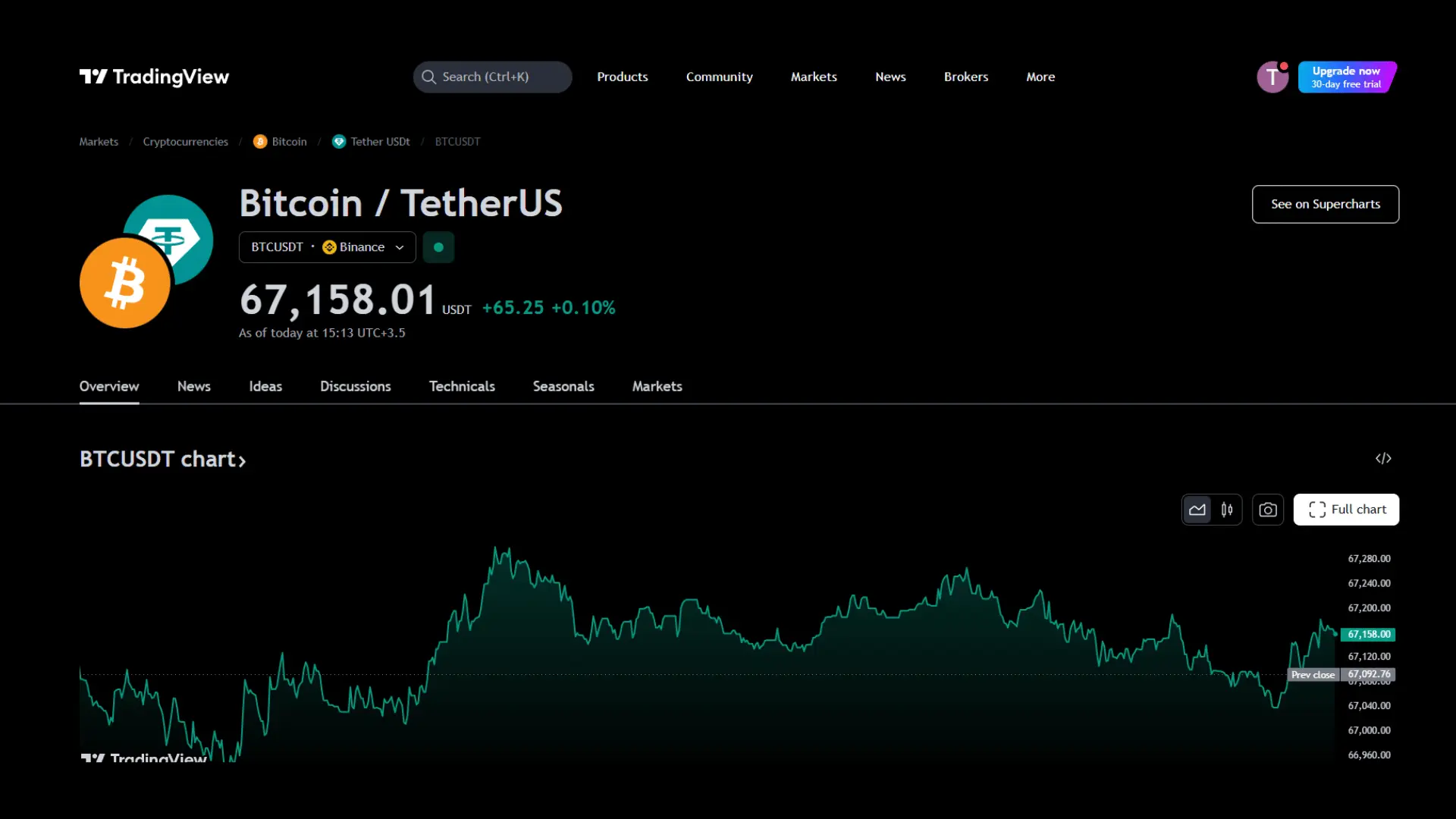Open the Brokers menu
The width and height of the screenshot is (1456, 819).
966,77
